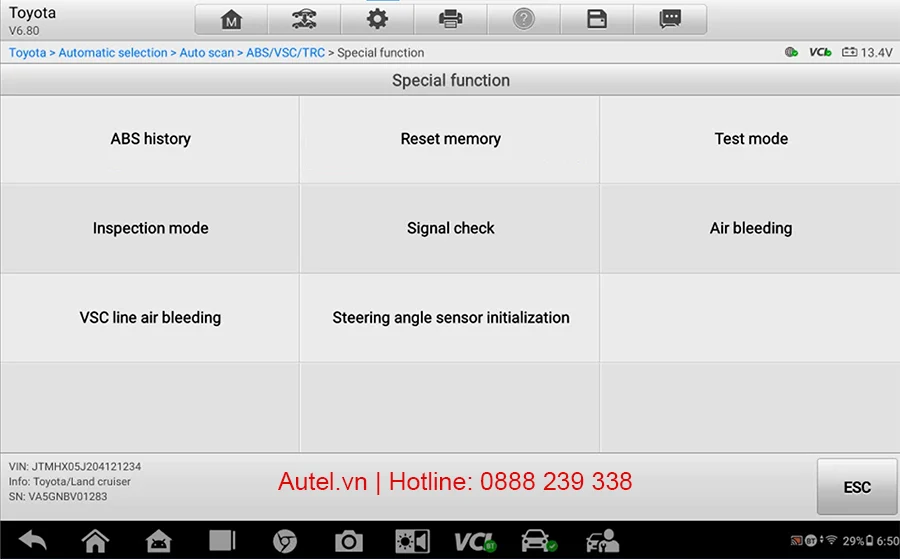Click the ESC button
The width and height of the screenshot is (900, 559).
pyautogui.click(x=857, y=487)
